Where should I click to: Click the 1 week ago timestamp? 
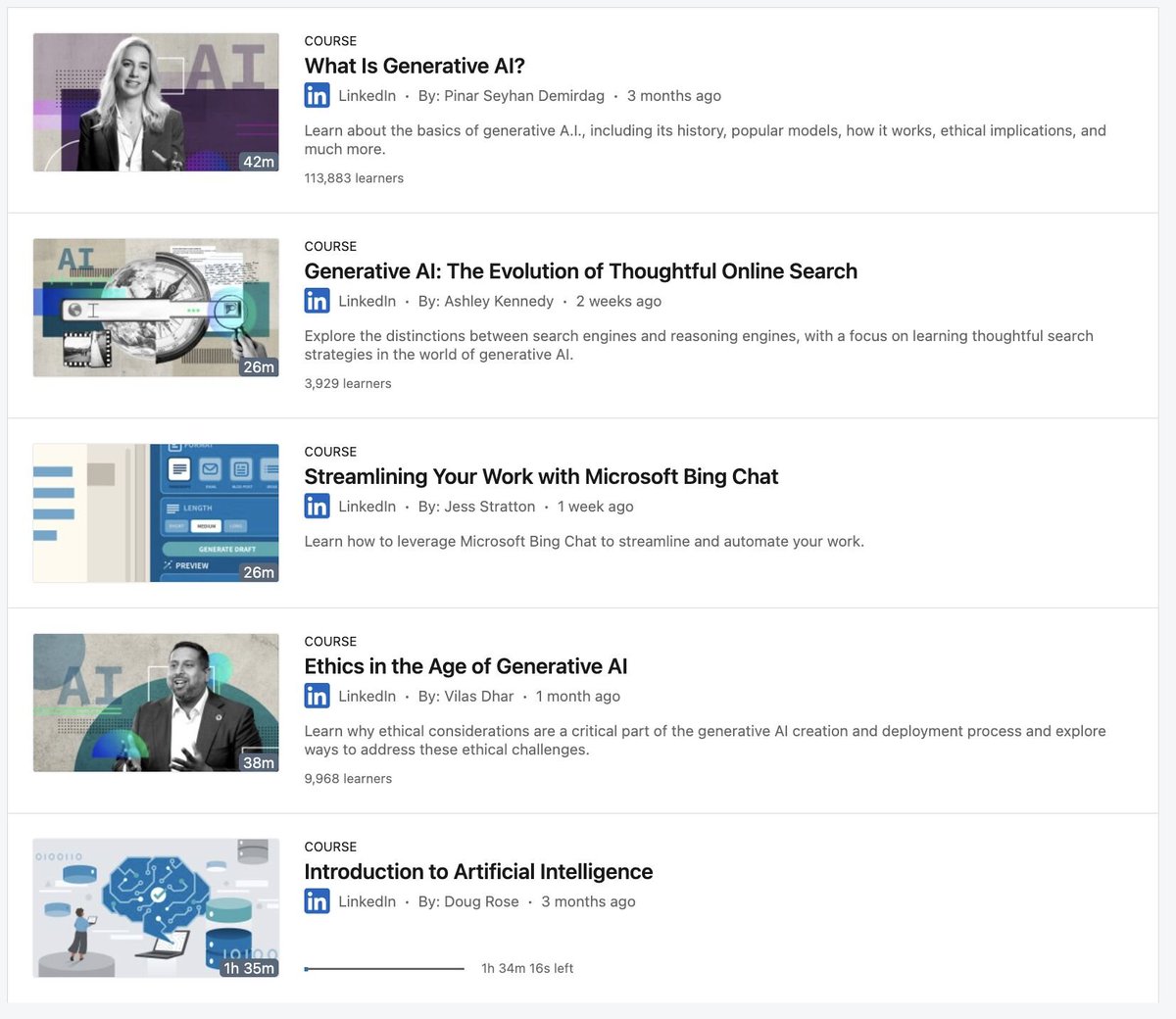tap(596, 508)
